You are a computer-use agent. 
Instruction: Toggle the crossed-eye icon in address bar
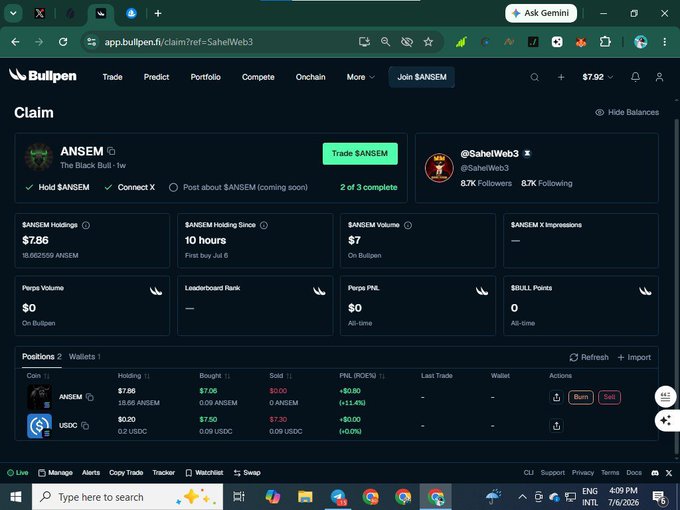pos(406,42)
